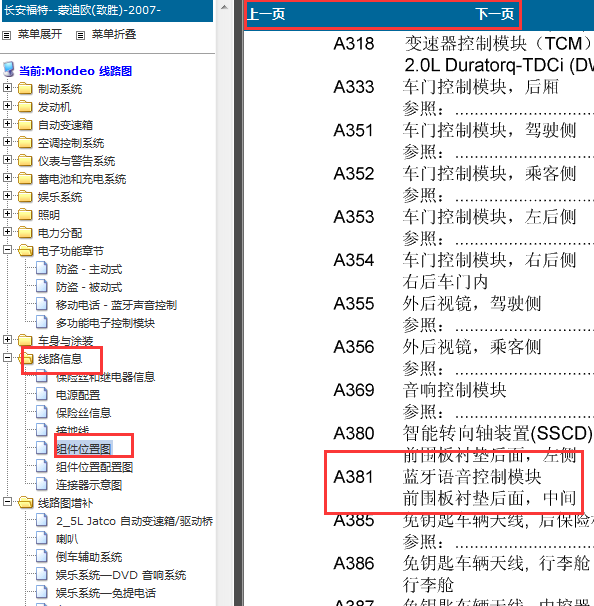Click the page icon for 多功能电子控制模块
The image size is (594, 606).
(x=42, y=322)
